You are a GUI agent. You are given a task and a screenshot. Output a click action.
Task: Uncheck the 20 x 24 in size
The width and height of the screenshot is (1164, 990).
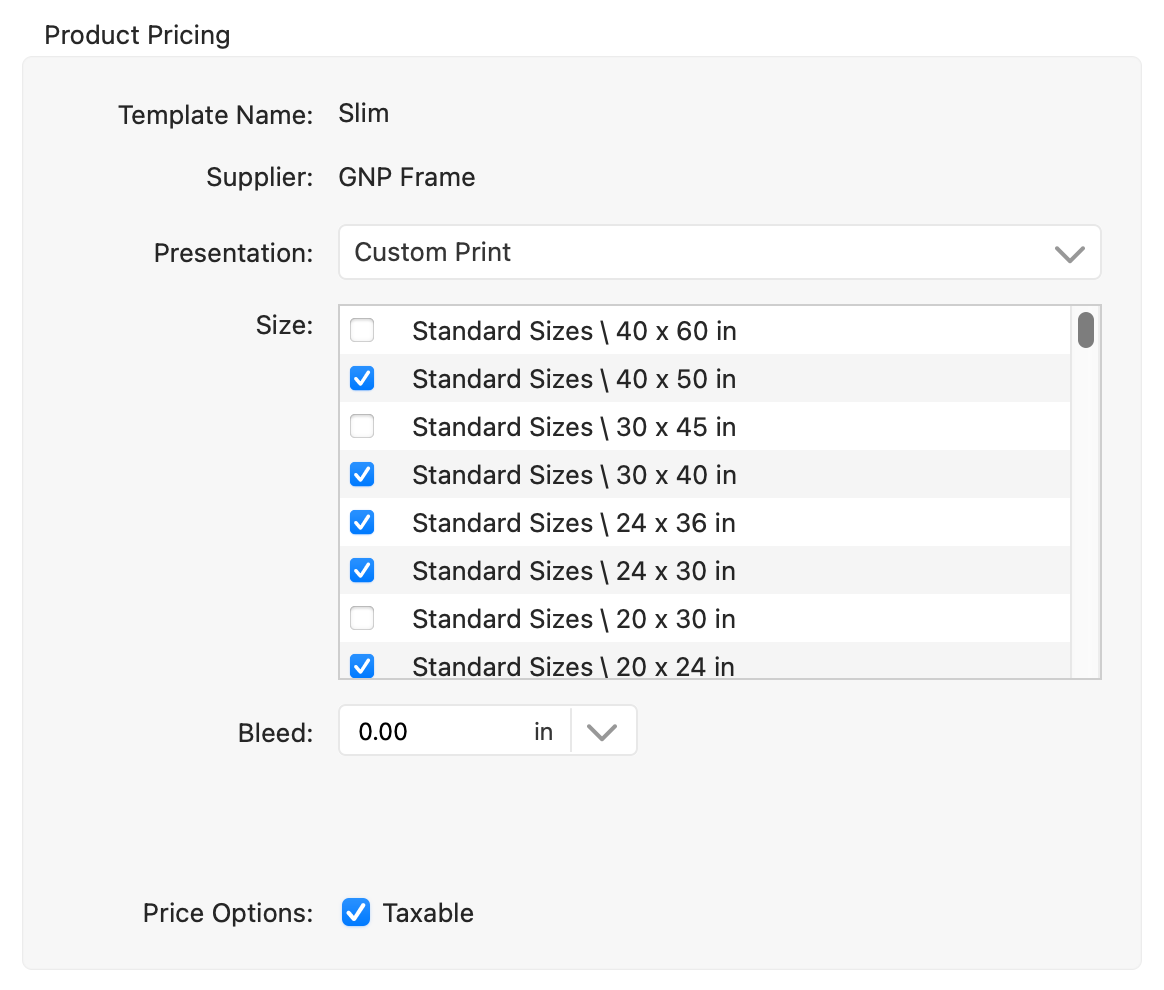(362, 665)
